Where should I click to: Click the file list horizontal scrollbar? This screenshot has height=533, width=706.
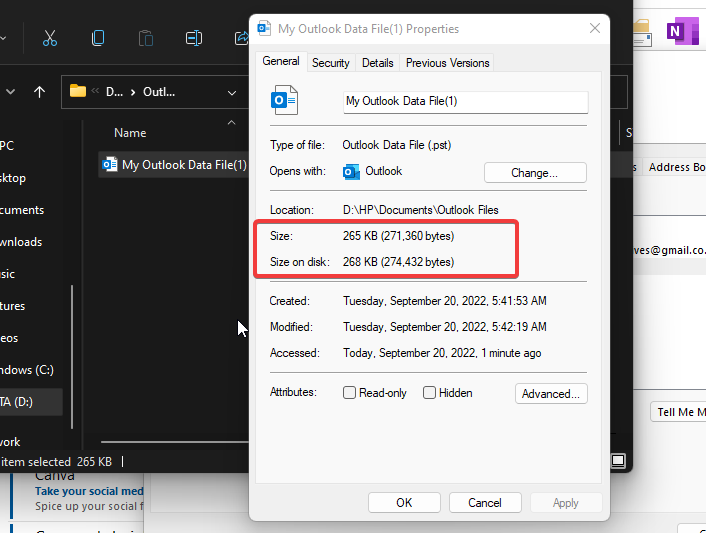click(x=175, y=442)
